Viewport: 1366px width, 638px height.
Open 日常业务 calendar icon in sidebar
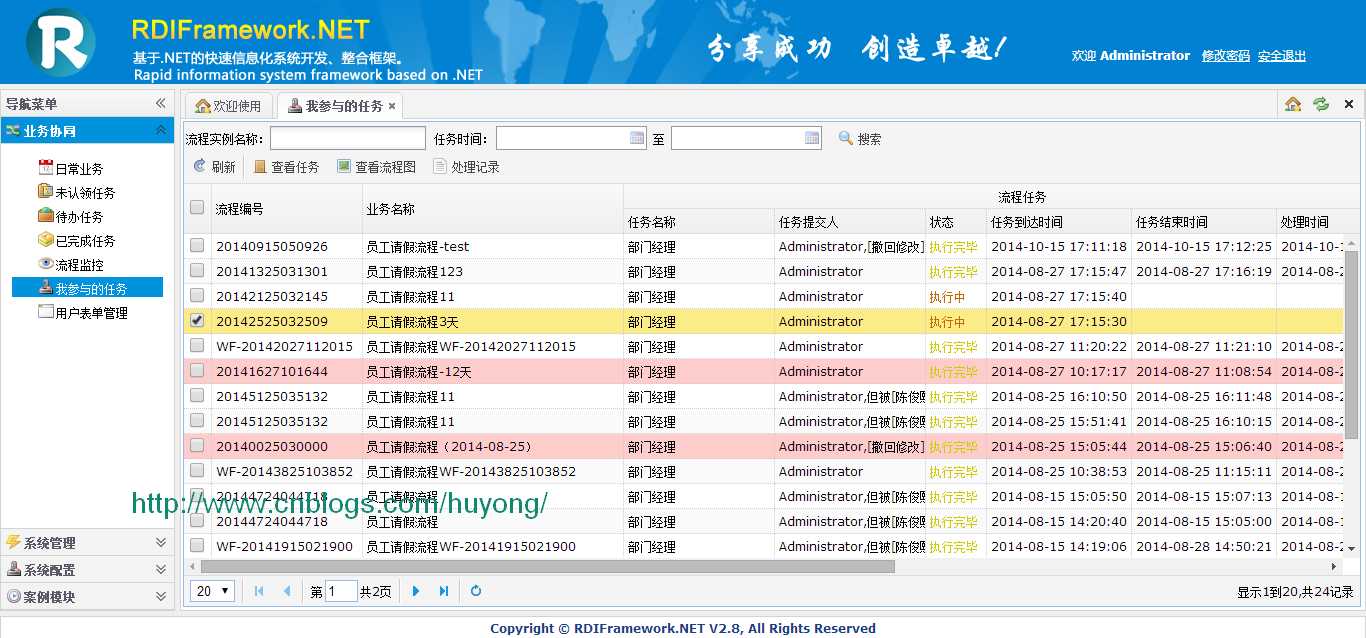click(x=45, y=168)
